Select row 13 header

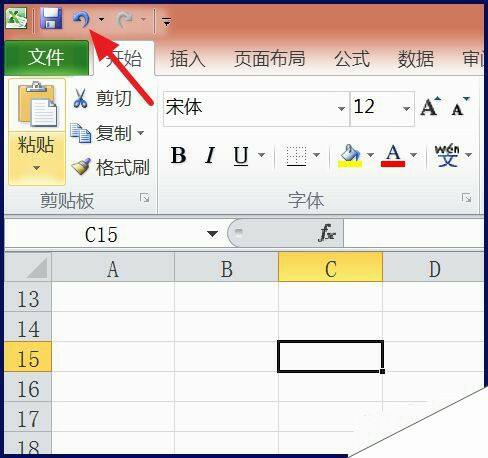[28, 298]
